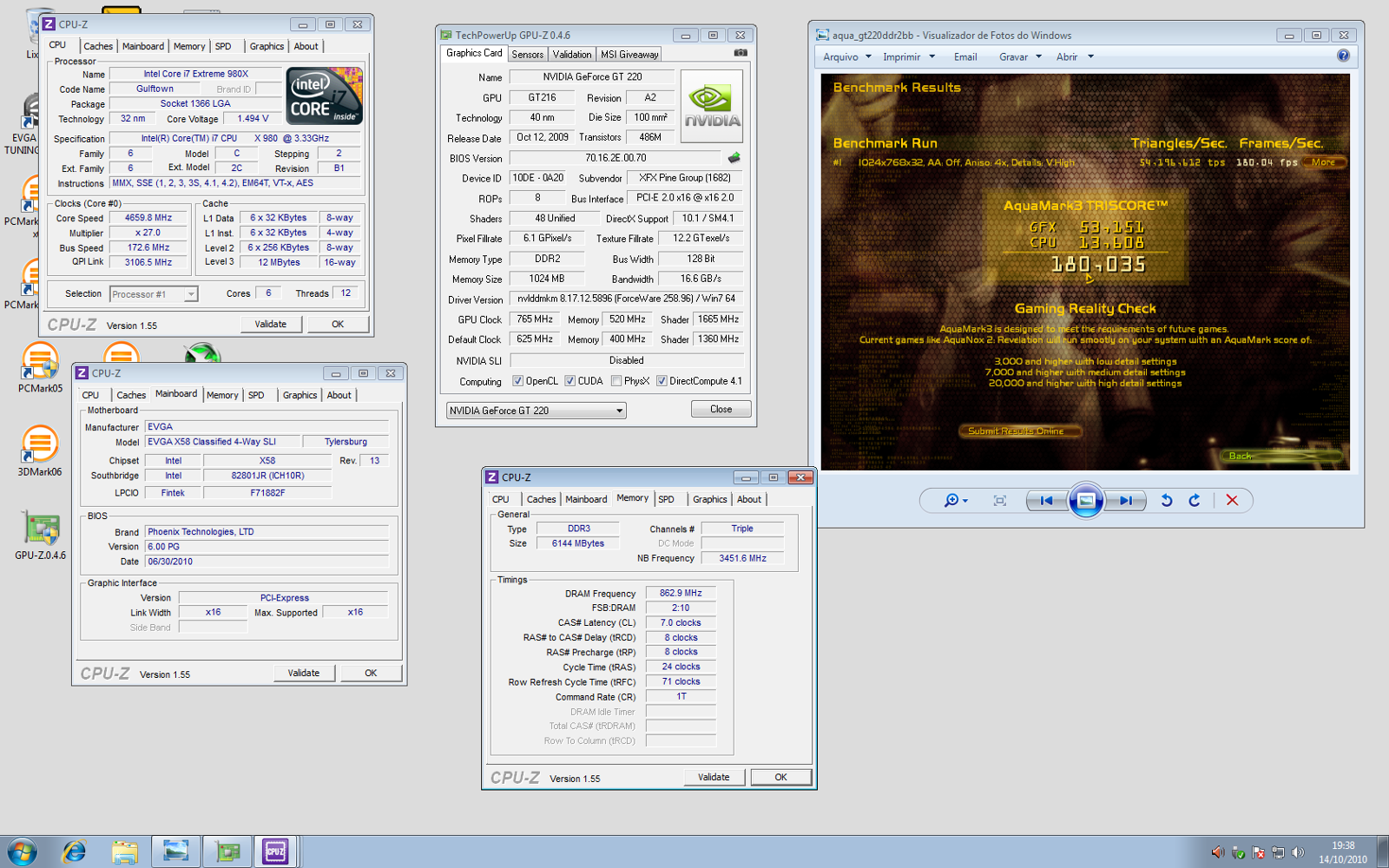
Task: Click the Triple channels value in CPU-Z
Action: click(742, 529)
